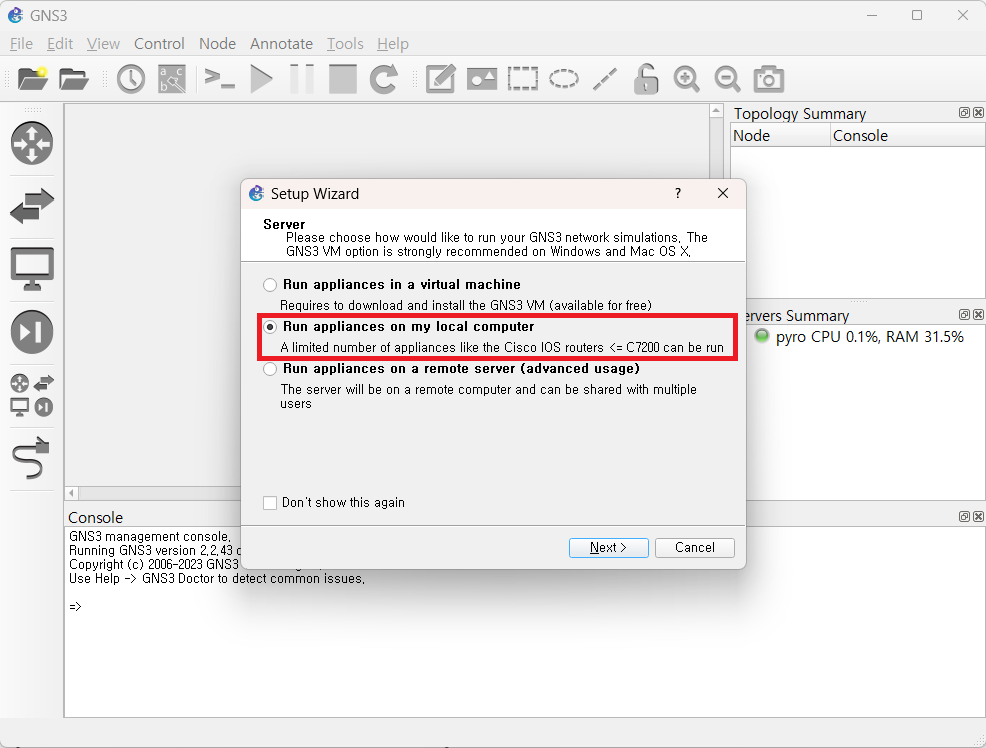Open the Help menu
This screenshot has height=748, width=986.
click(392, 43)
